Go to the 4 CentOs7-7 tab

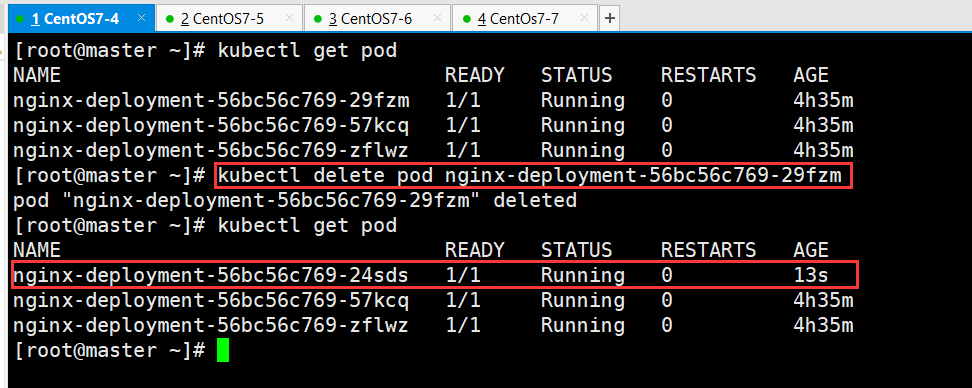point(526,19)
